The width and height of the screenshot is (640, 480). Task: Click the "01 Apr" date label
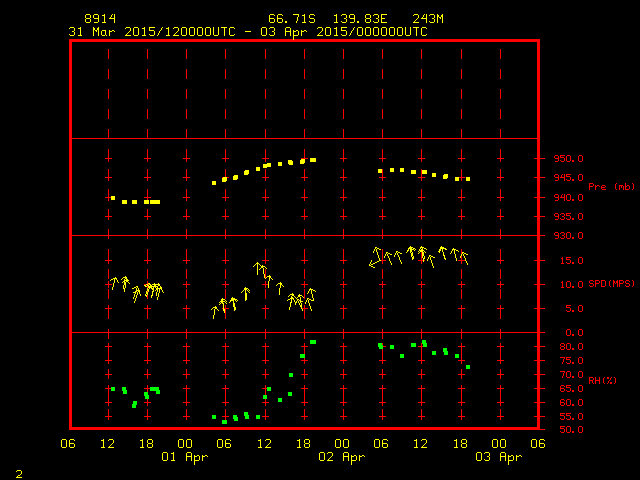184,457
